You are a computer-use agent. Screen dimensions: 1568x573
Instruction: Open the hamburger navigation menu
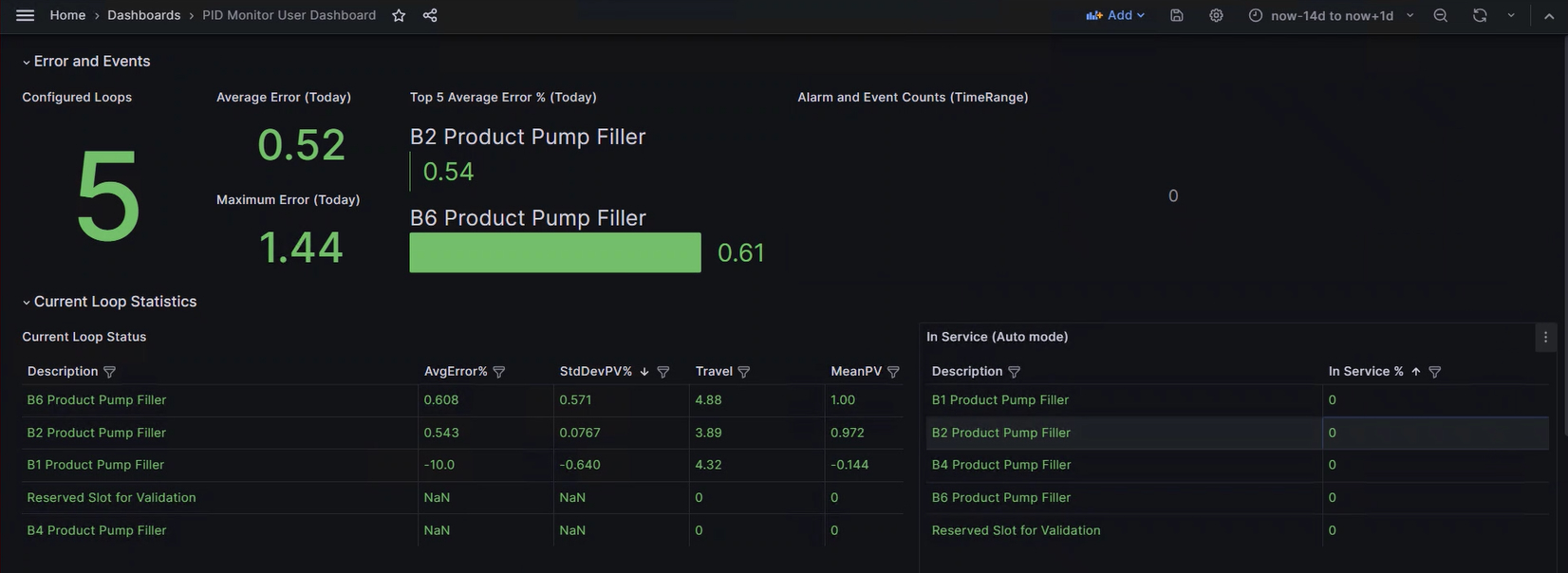26,15
